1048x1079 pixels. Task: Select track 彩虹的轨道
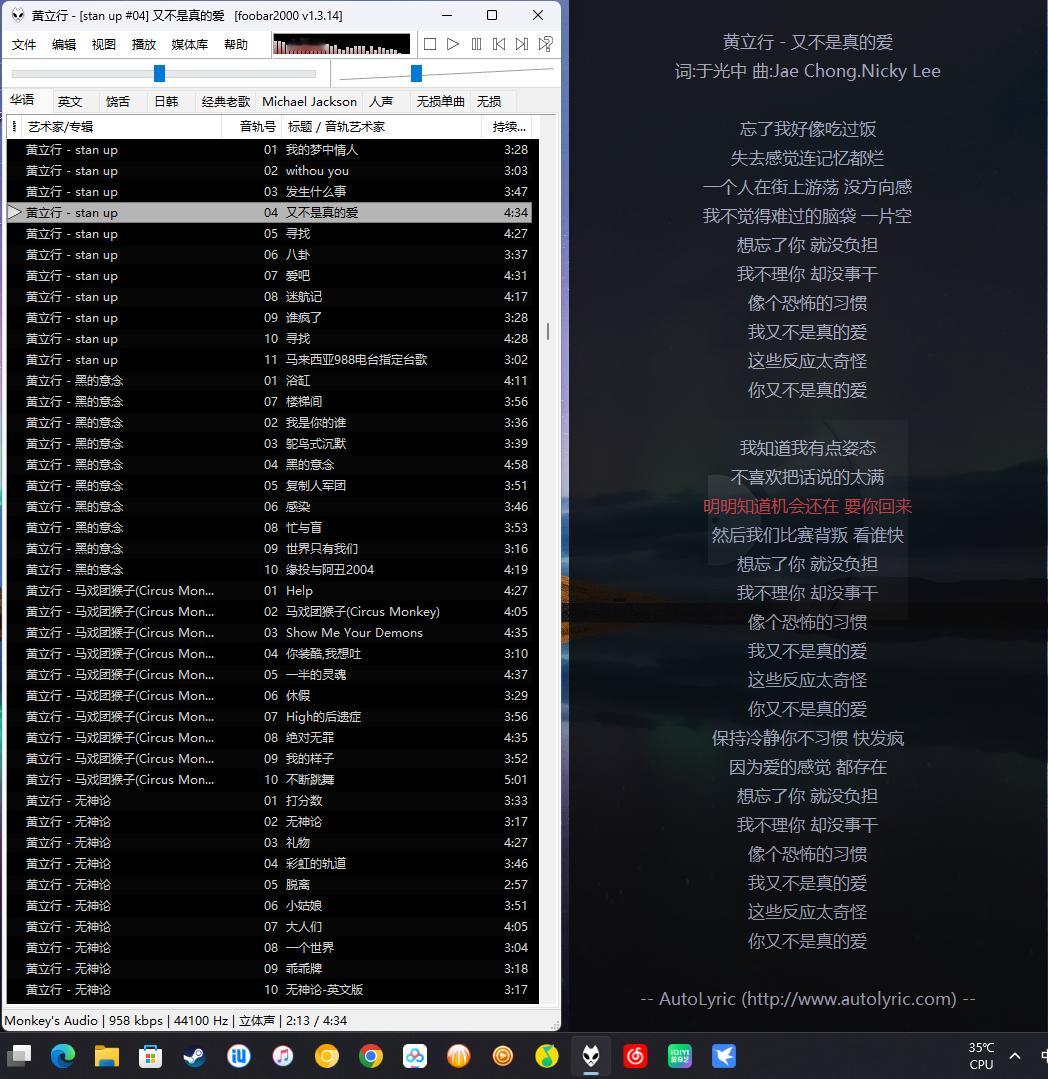269,864
